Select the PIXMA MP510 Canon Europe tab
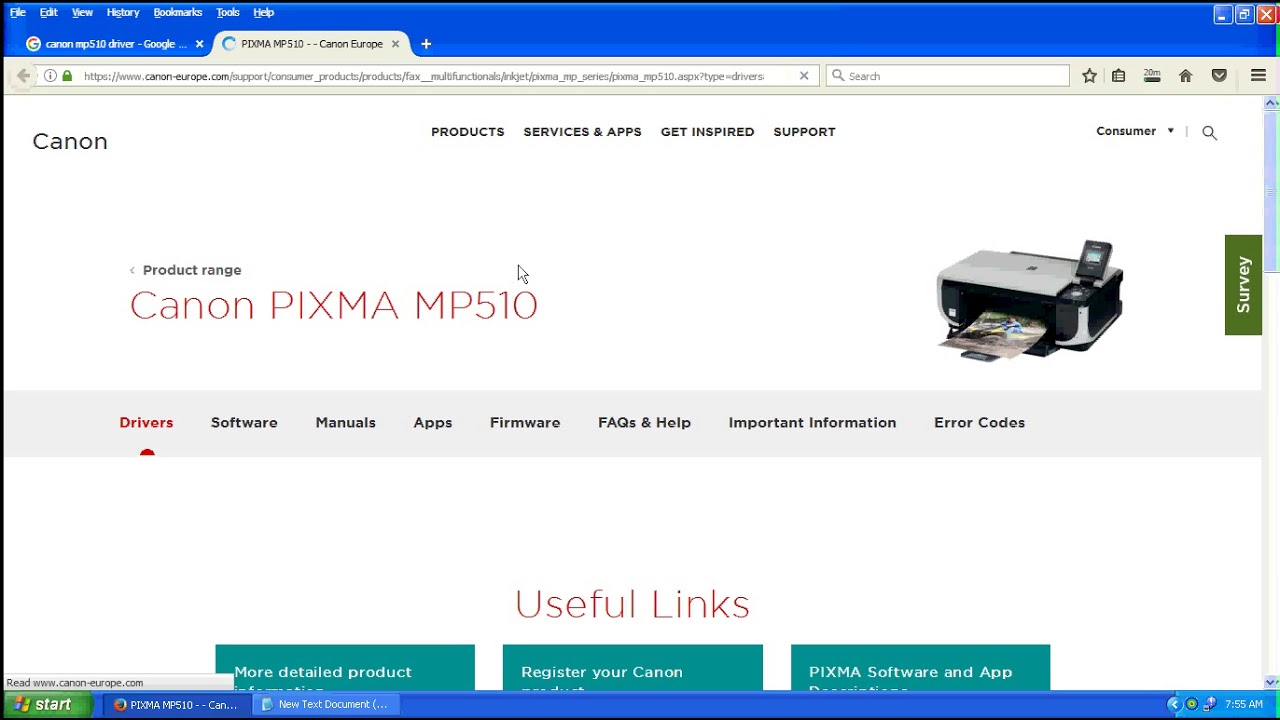The width and height of the screenshot is (1280, 720). pos(311,44)
